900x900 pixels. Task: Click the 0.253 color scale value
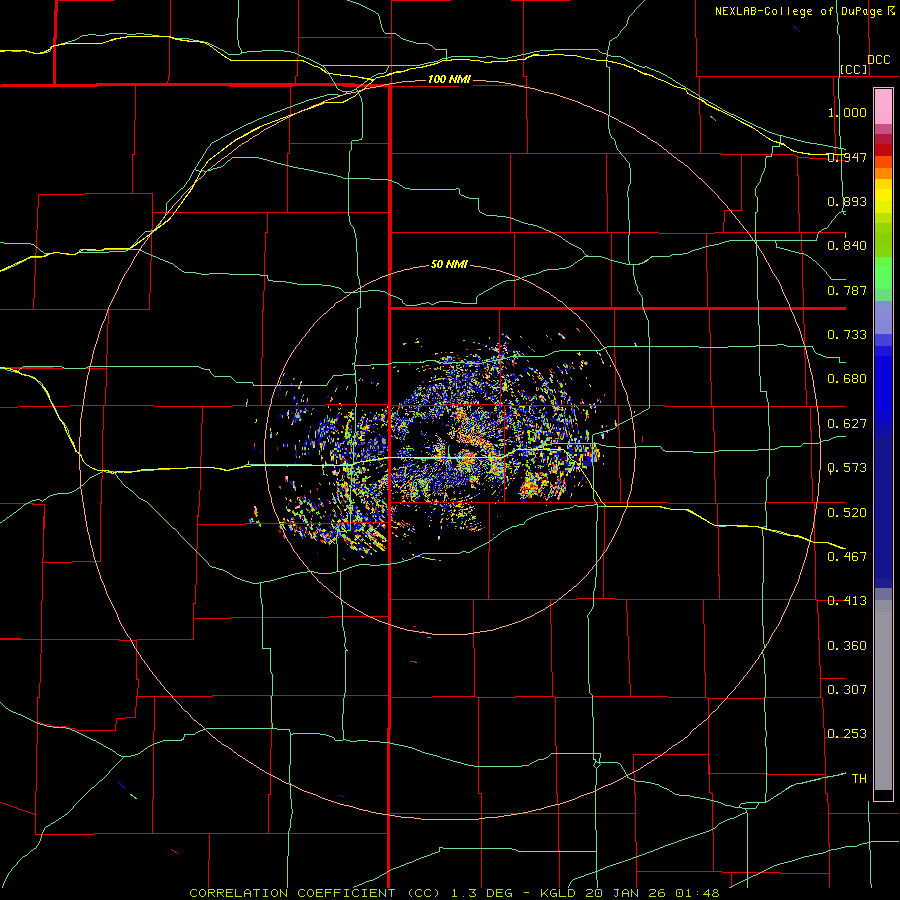coord(847,734)
